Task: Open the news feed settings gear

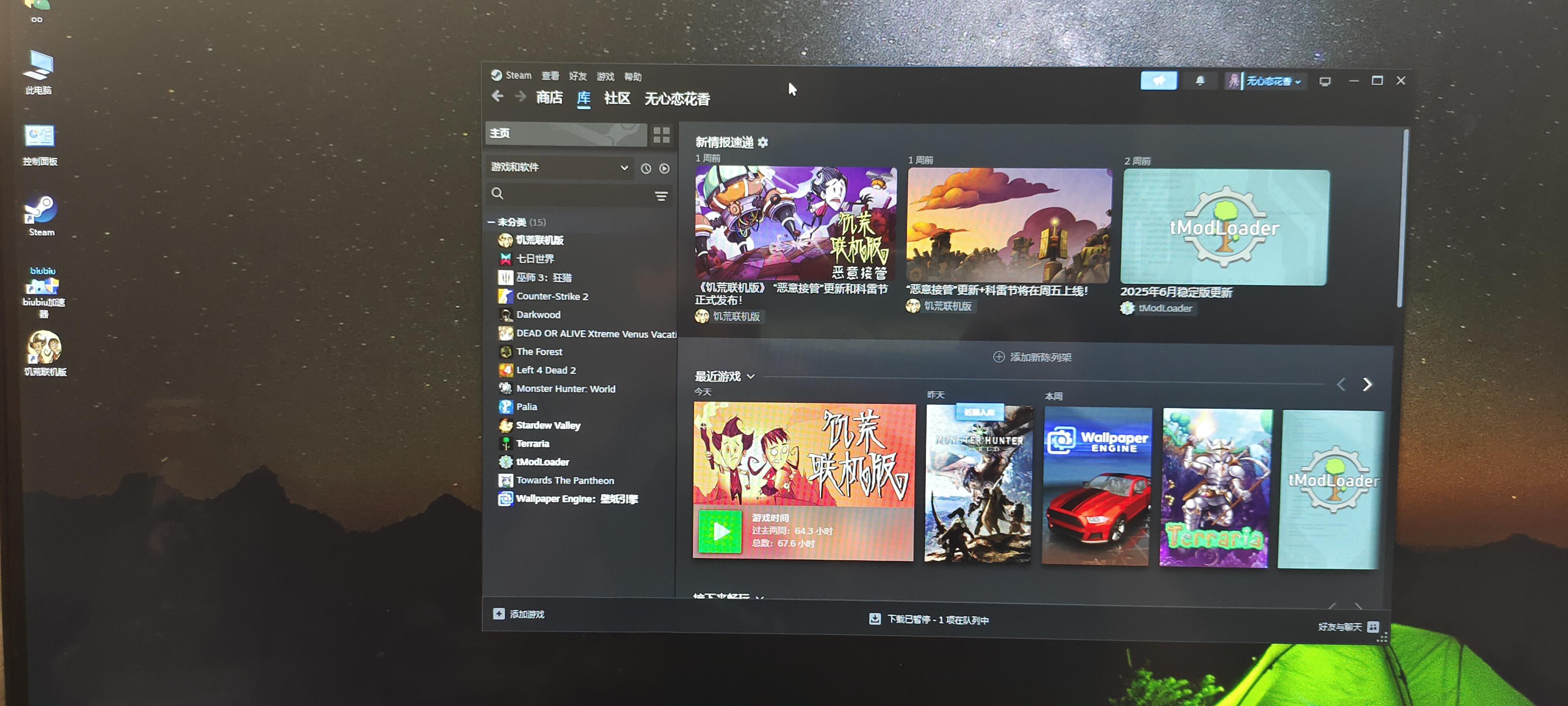Action: (x=763, y=142)
